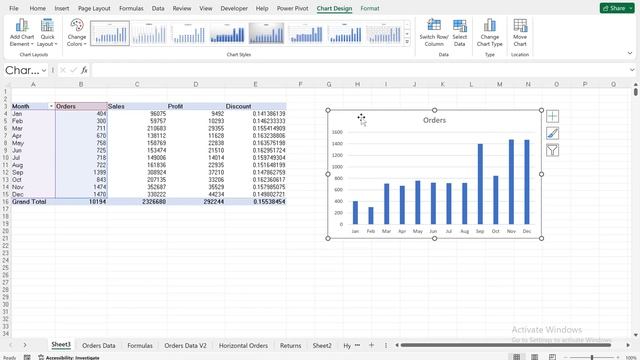
Task: Switch to the Home tab
Action: [38, 8]
